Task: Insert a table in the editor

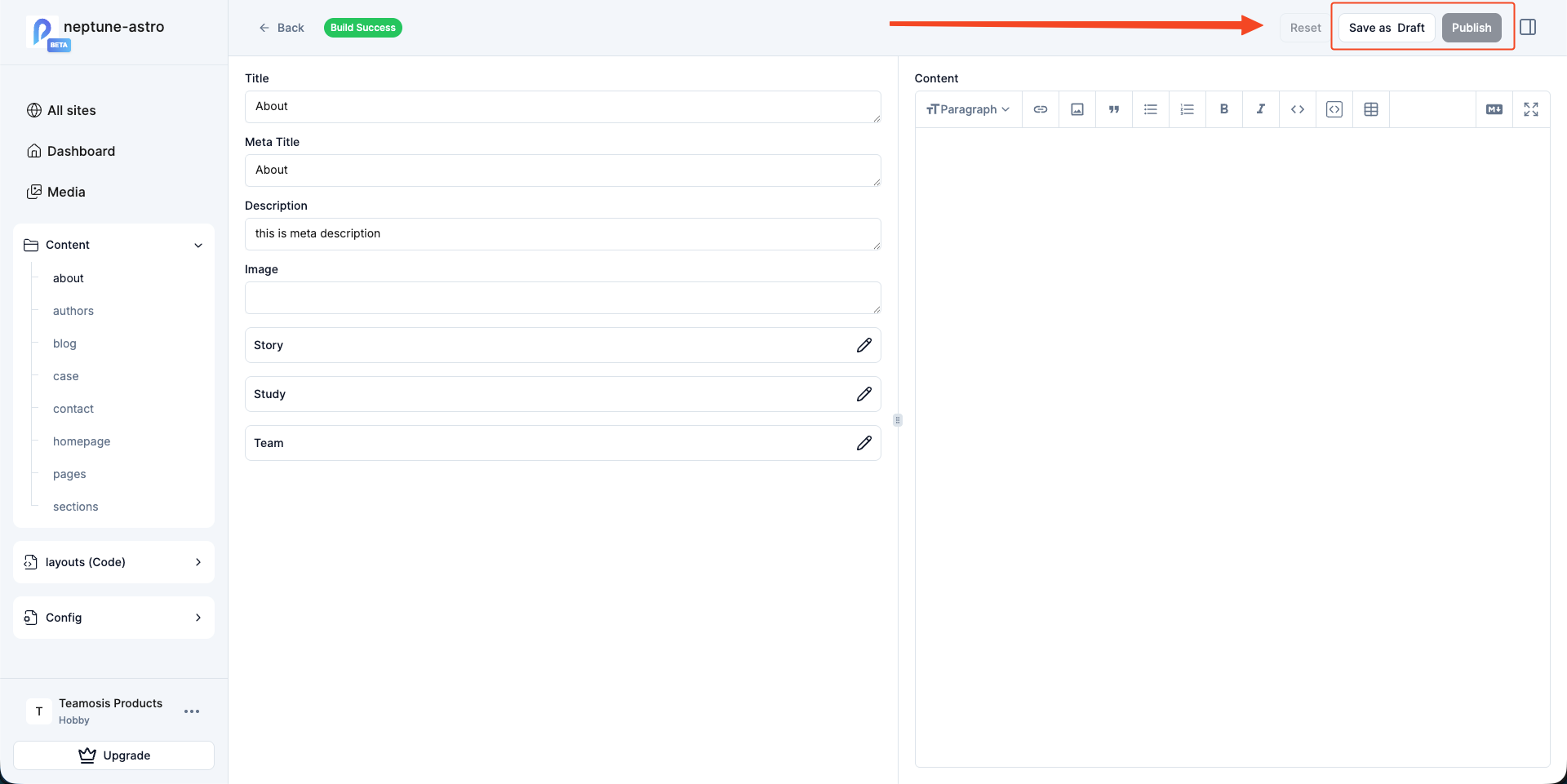Action: click(1370, 109)
